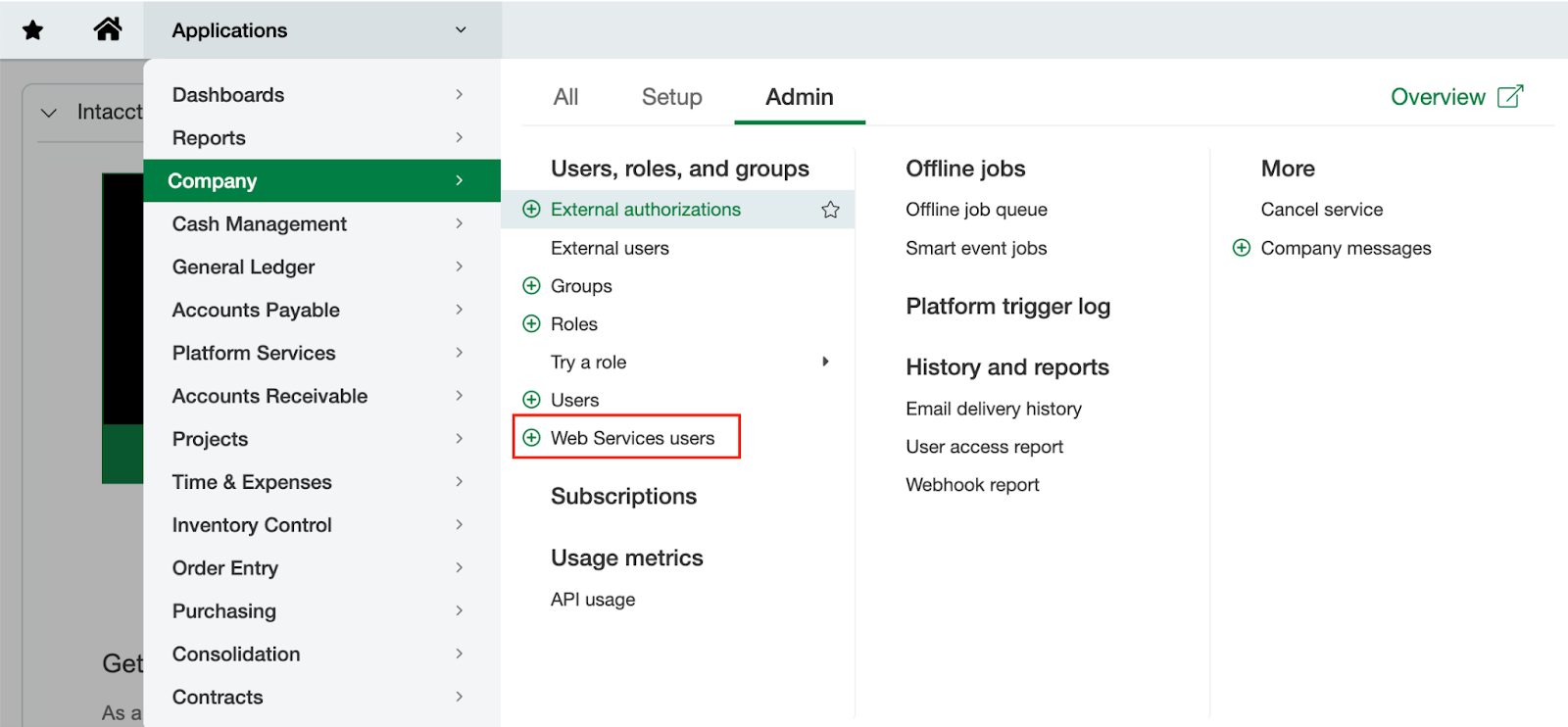Add a new user via plus icon
The width and height of the screenshot is (1568, 727).
pos(531,399)
